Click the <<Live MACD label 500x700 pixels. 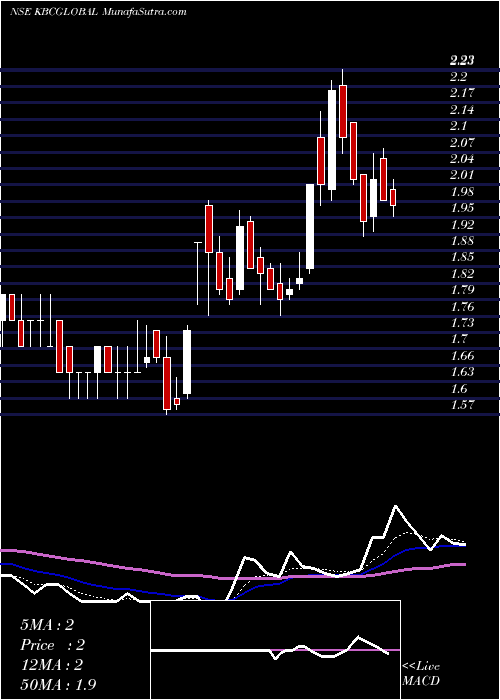coord(421,674)
